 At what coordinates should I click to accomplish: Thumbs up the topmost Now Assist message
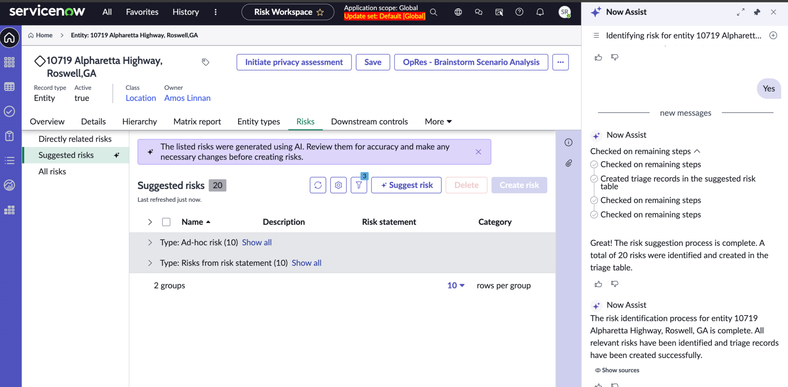click(x=598, y=57)
